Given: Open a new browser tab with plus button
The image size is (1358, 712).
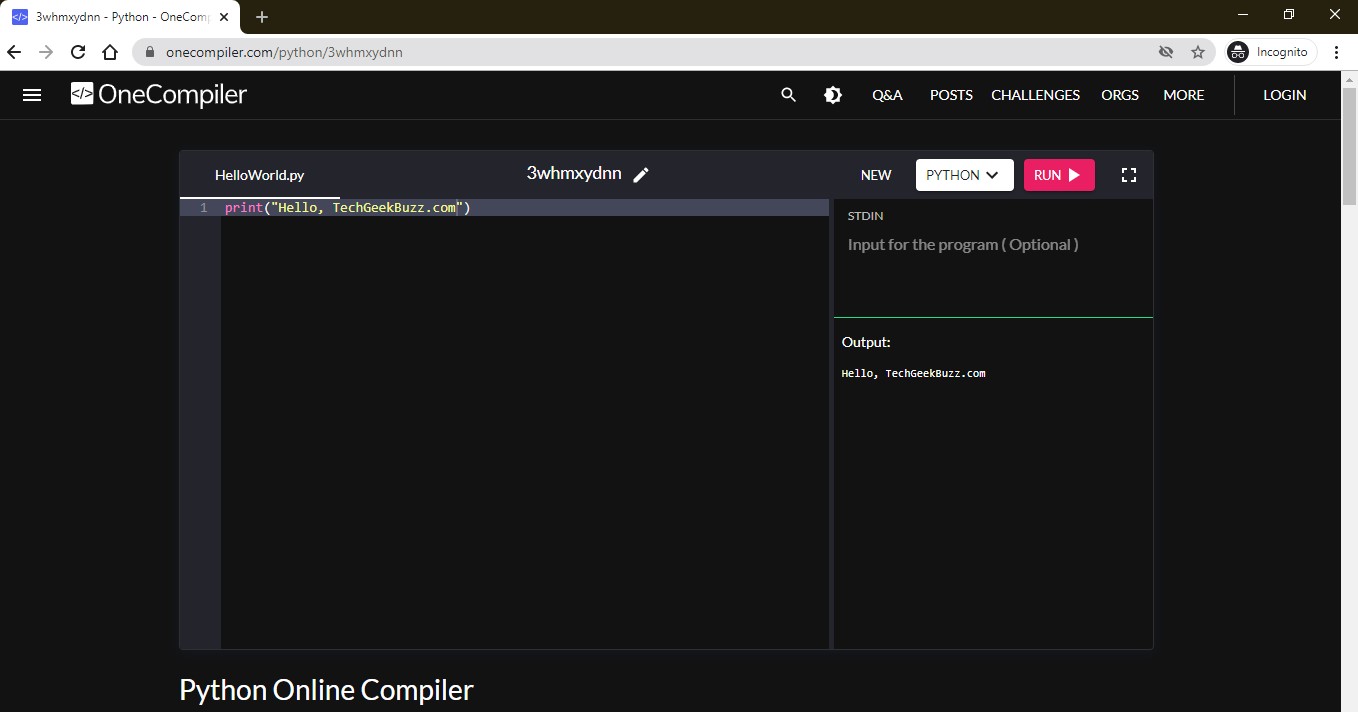Looking at the screenshot, I should pyautogui.click(x=261, y=16).
